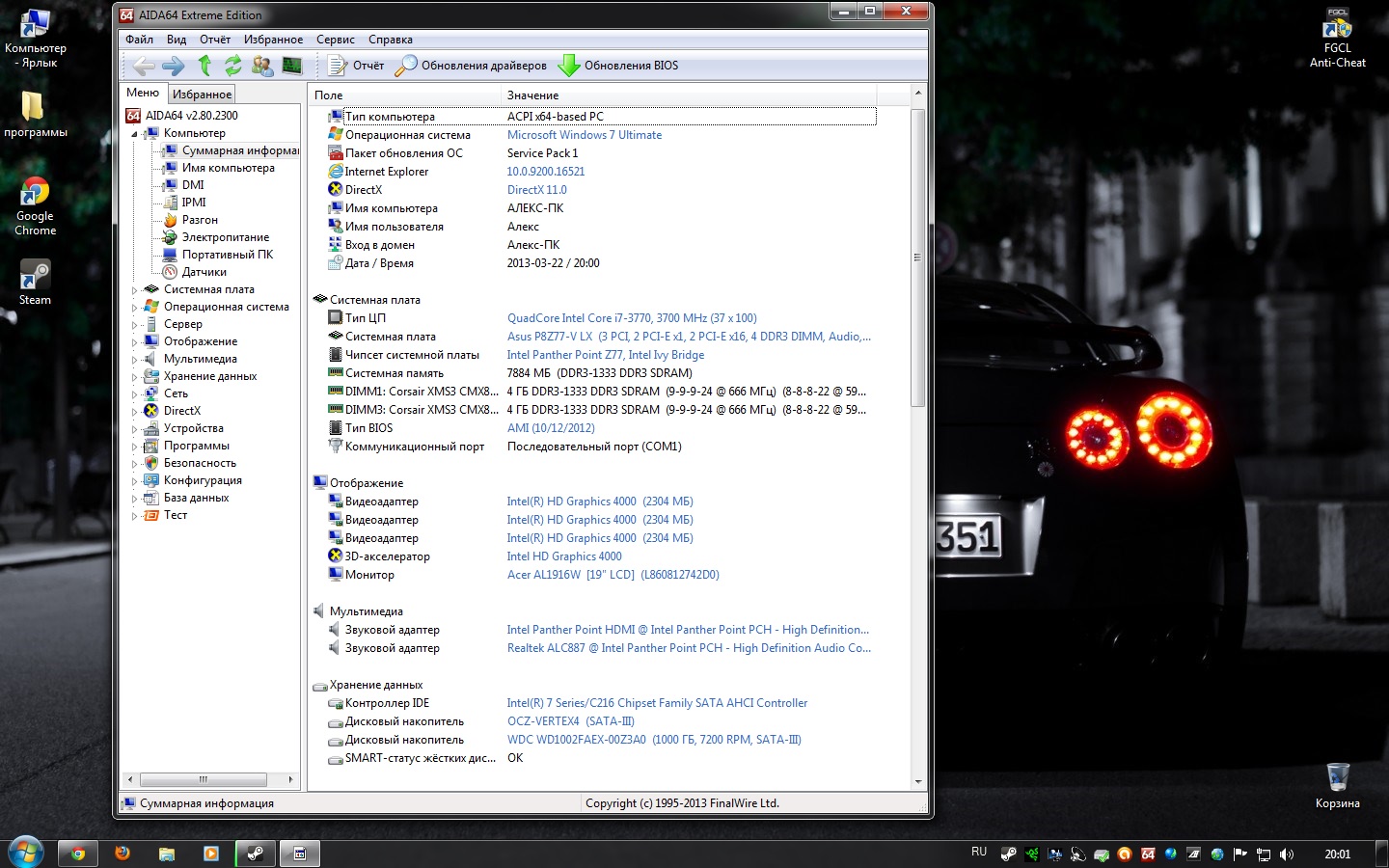Viewport: 1389px width, 868px height.
Task: Click the volume speaker icon in the system tray
Action: 1287,854
